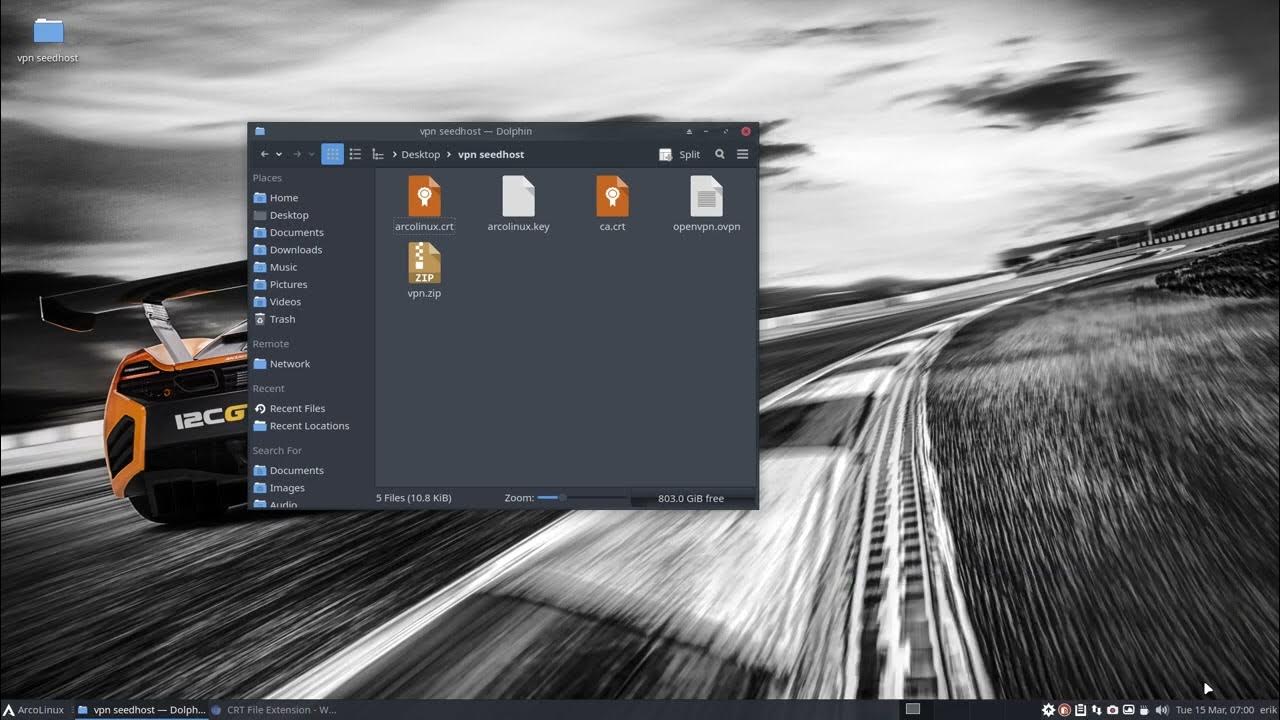Viewport: 1280px width, 720px height.
Task: Switch to Details list view mode
Action: pos(355,154)
